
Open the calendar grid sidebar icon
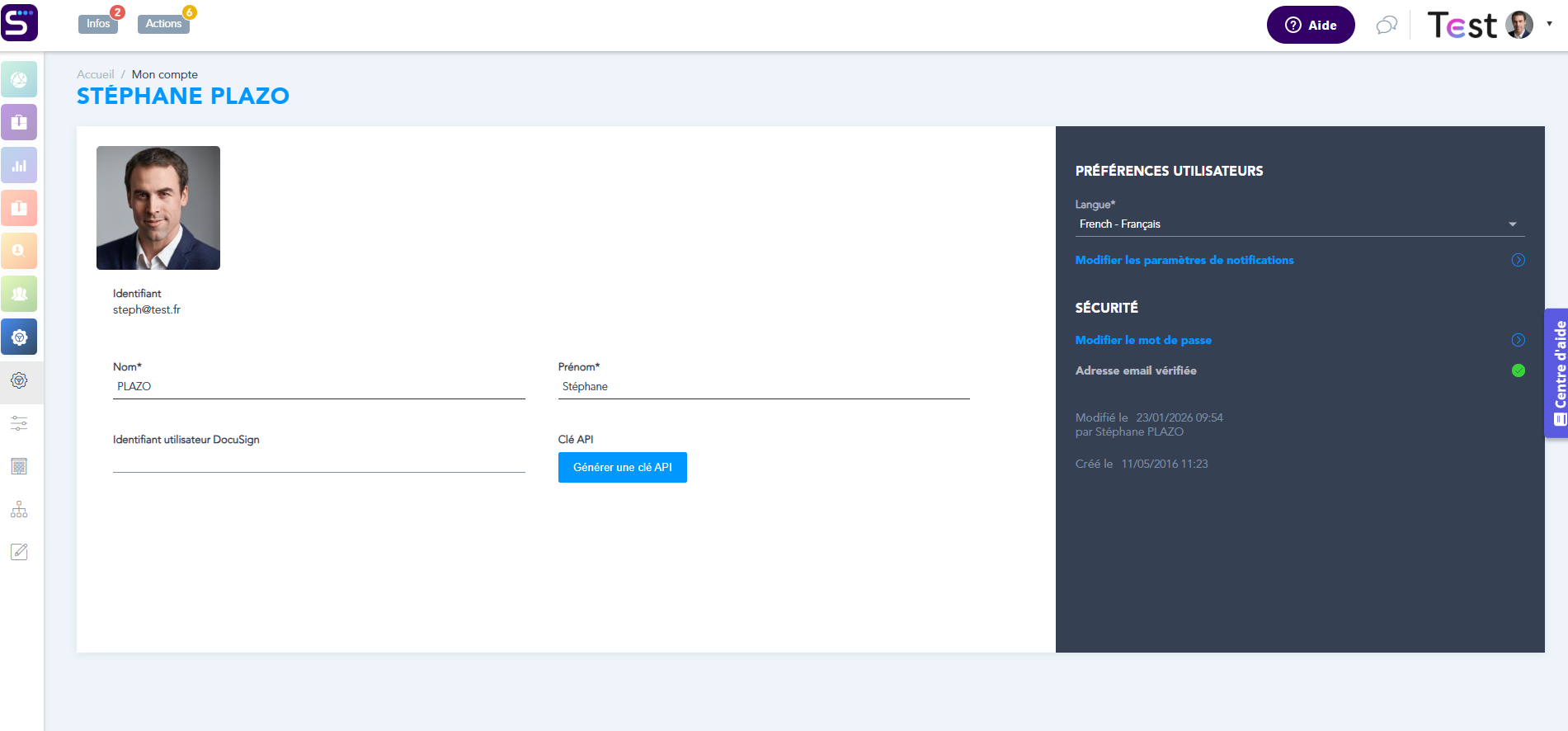coord(19,466)
